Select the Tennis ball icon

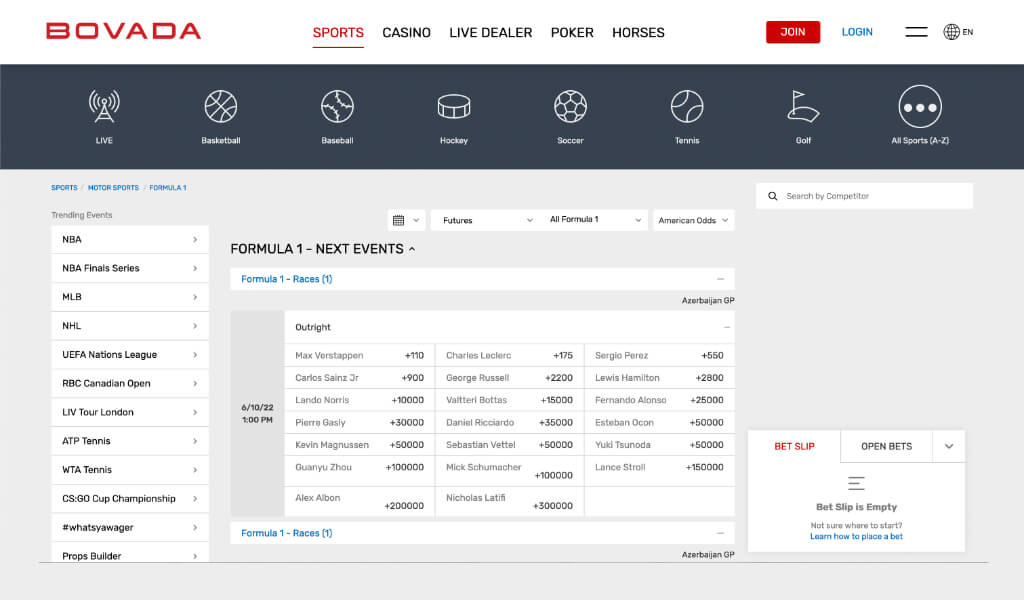pyautogui.click(x=687, y=106)
